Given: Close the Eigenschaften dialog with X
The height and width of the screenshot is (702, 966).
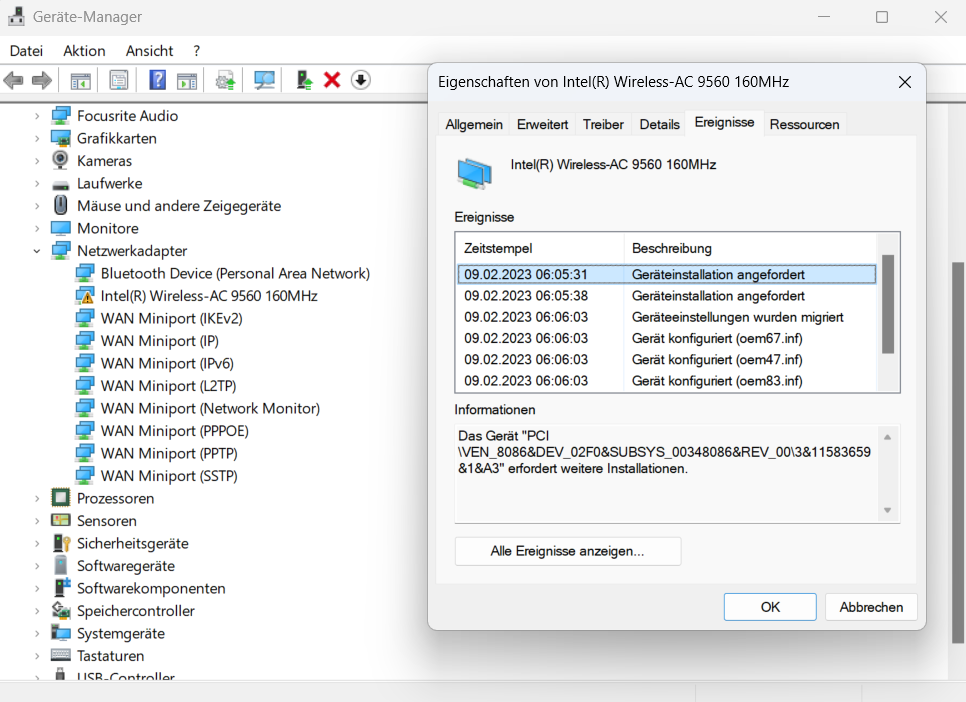Looking at the screenshot, I should [904, 82].
